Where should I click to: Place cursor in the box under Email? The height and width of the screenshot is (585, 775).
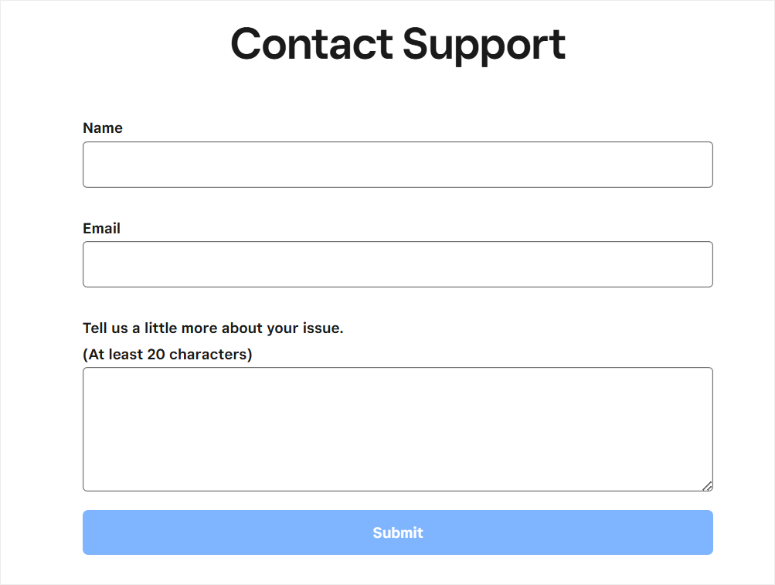[397, 264]
